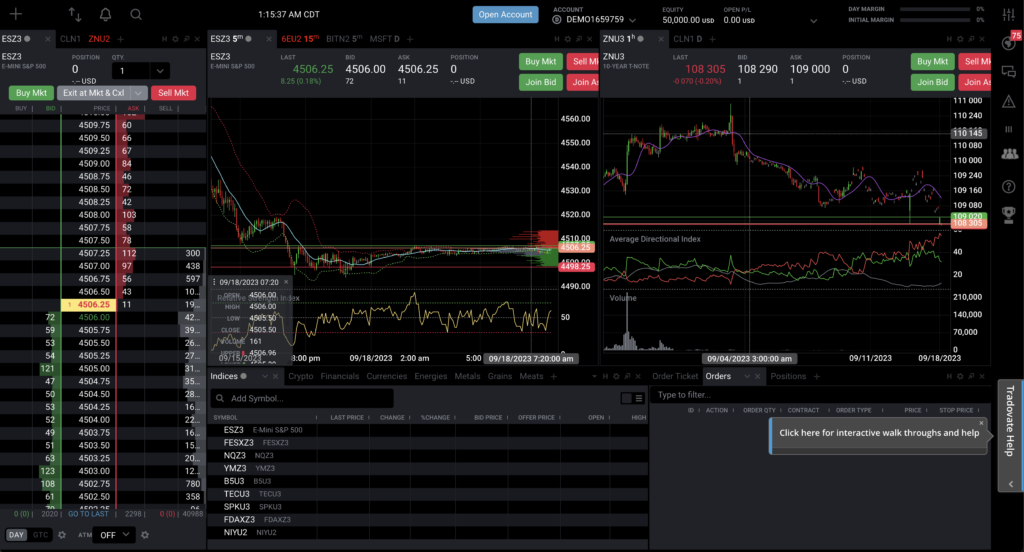Switch to the ZNU2 tab
The height and width of the screenshot is (552, 1024).
point(99,39)
